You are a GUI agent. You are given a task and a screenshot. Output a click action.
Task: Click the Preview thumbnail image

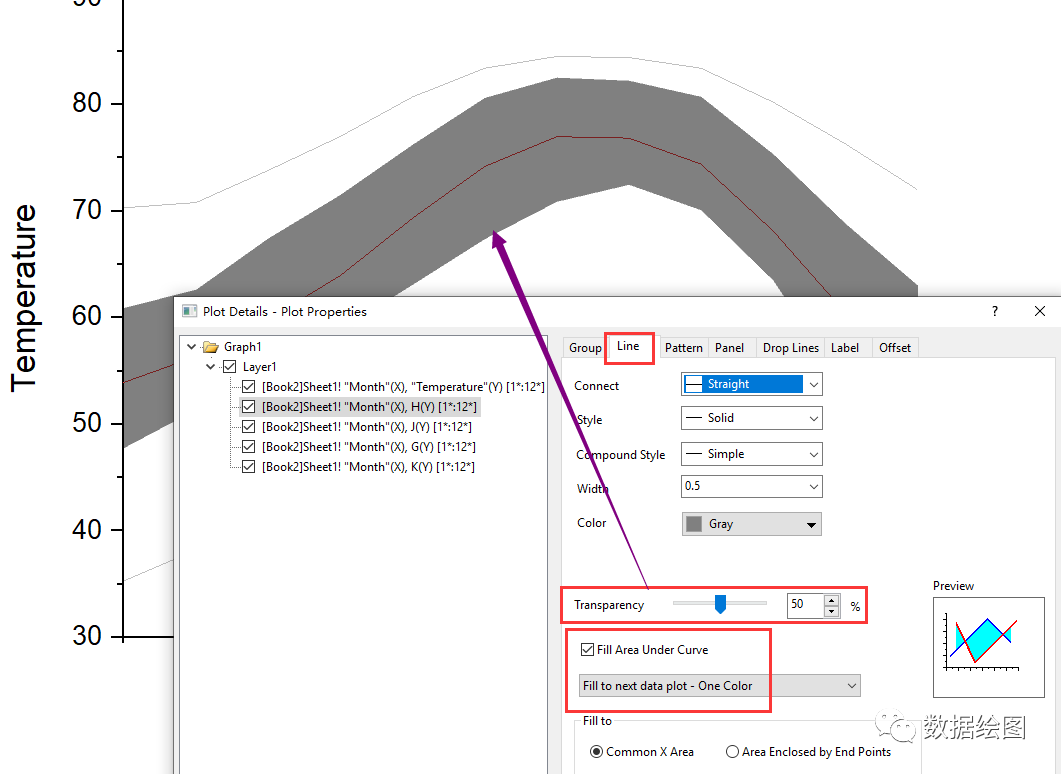[x=989, y=647]
